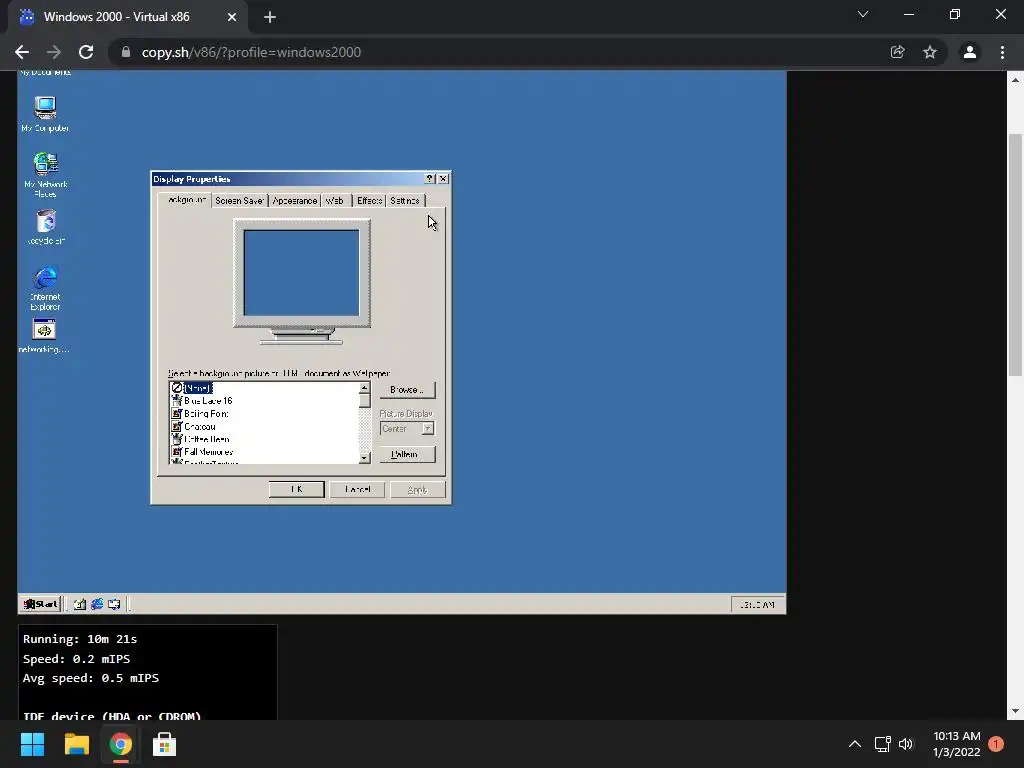Open the host Windows 11 Start button
Image resolution: width=1024 pixels, height=768 pixels.
32,744
